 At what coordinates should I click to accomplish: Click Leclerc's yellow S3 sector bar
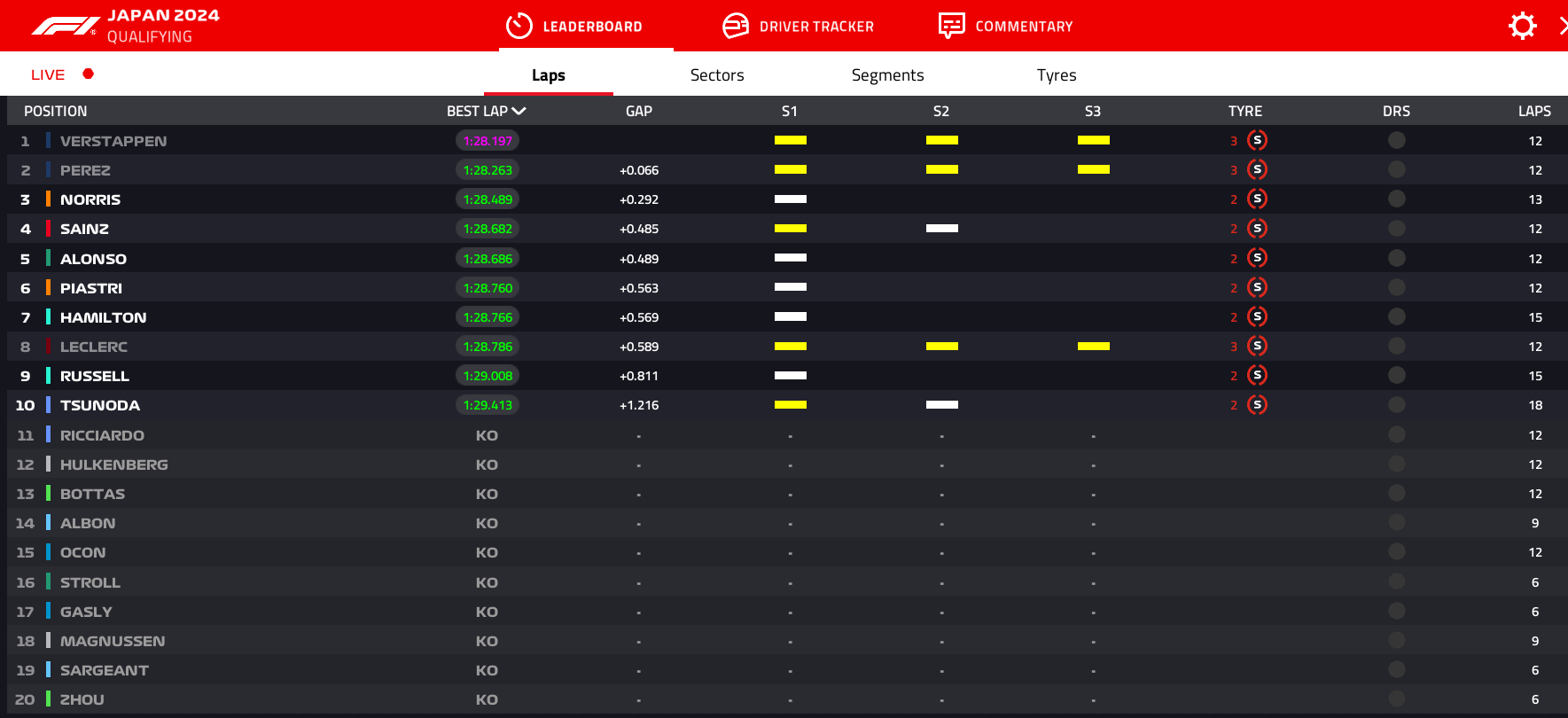tap(1094, 346)
